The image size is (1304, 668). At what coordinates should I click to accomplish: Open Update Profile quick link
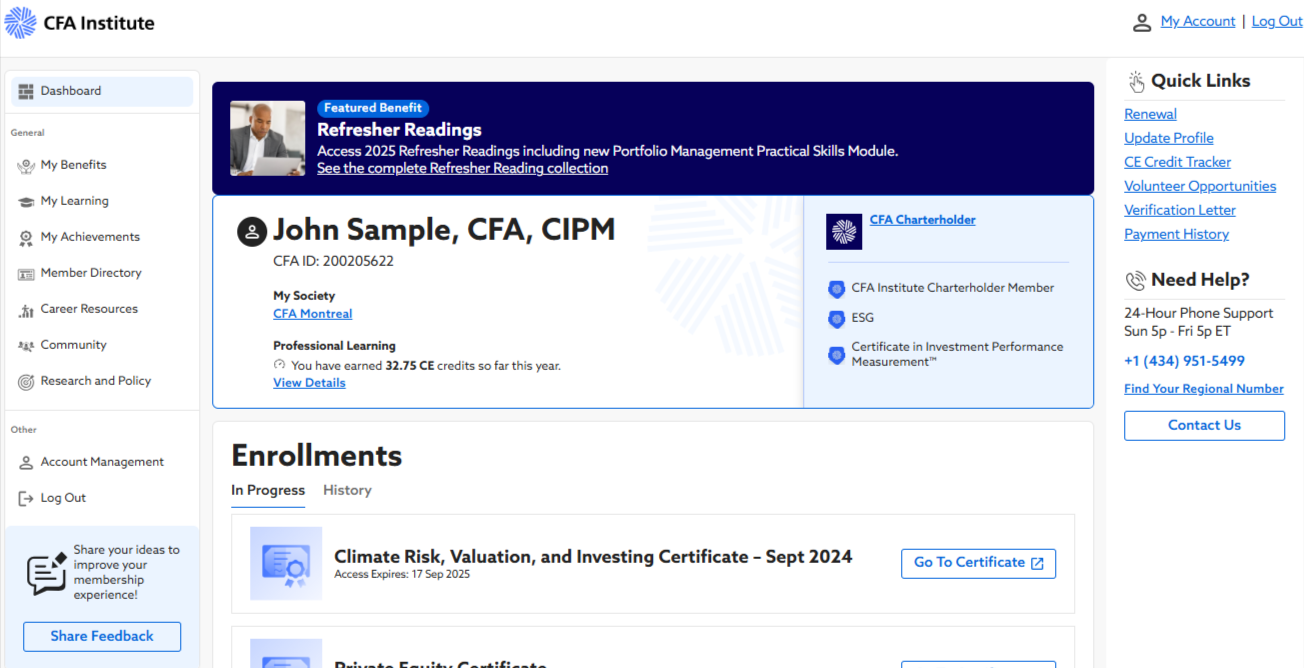point(1169,138)
